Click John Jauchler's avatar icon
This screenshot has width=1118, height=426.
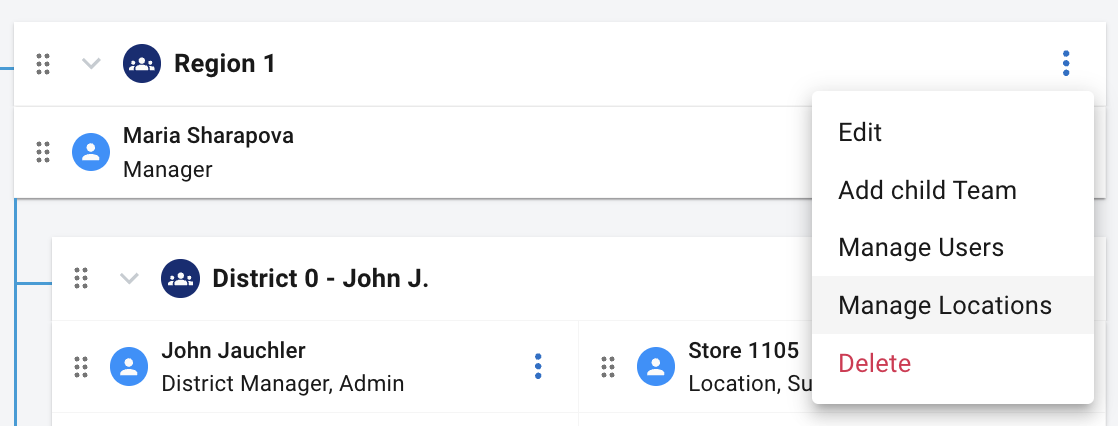[x=129, y=367]
